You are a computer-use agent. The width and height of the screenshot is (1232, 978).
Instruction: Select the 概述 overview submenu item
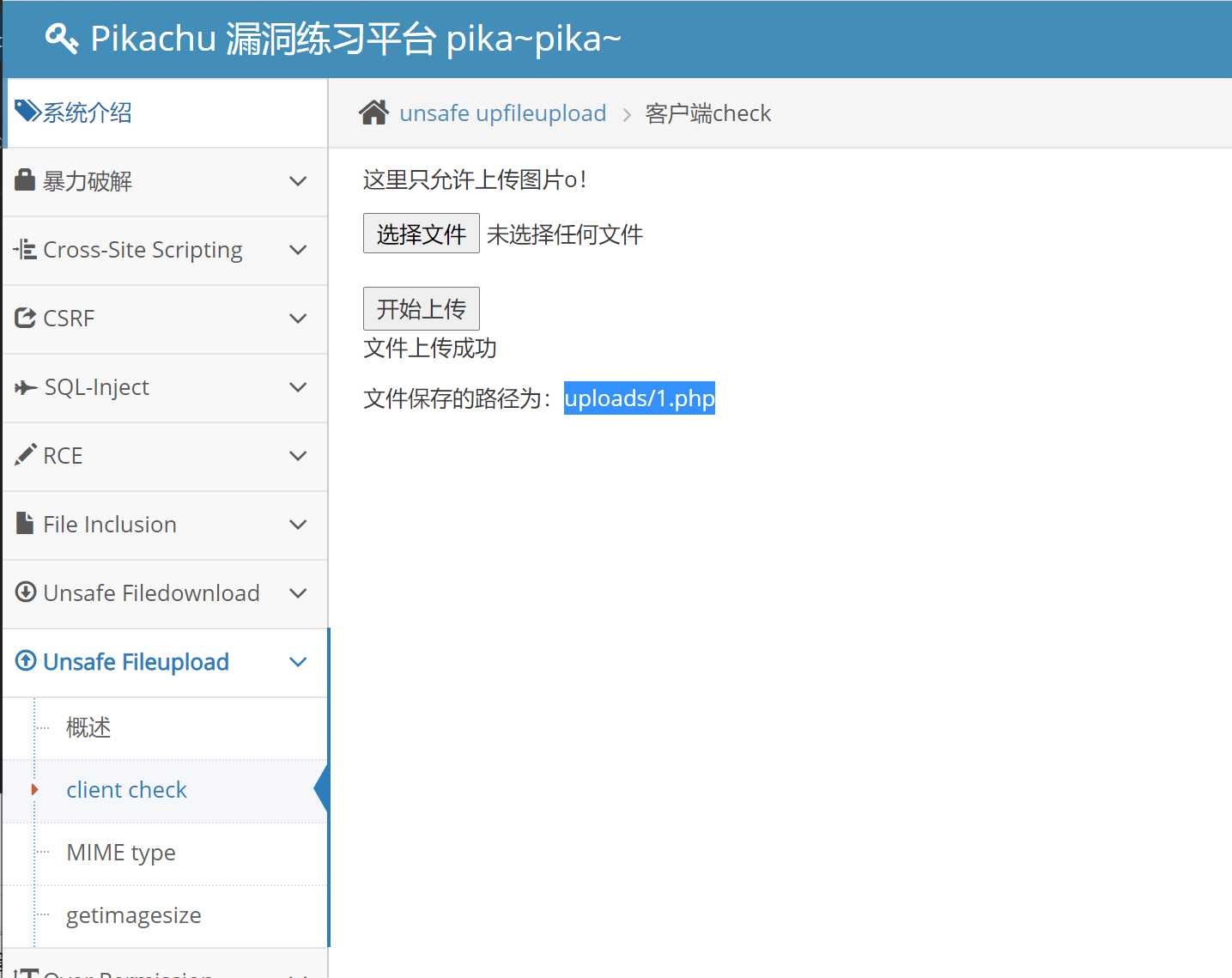88,728
